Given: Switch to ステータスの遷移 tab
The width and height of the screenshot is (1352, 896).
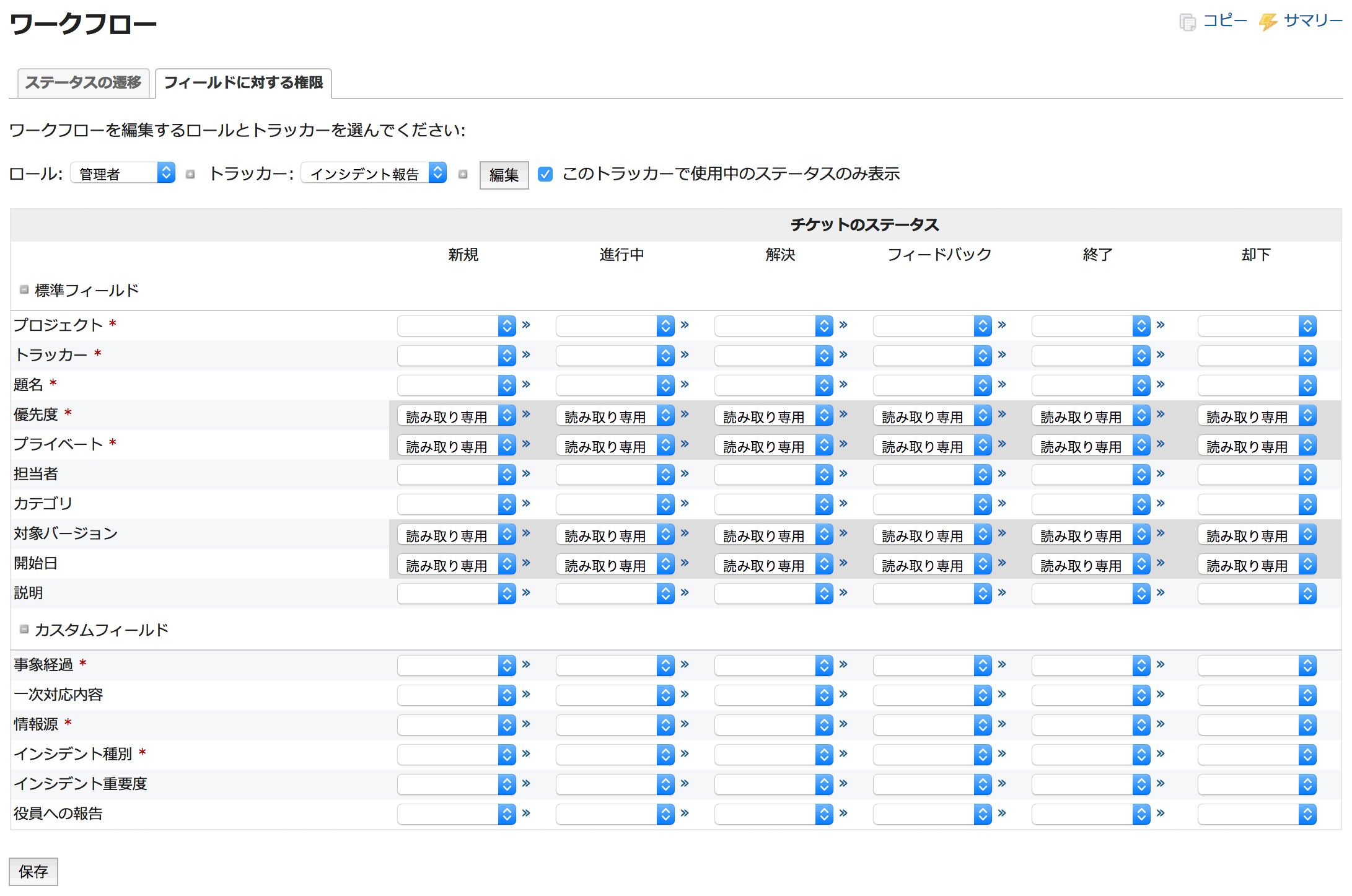Looking at the screenshot, I should click(84, 83).
